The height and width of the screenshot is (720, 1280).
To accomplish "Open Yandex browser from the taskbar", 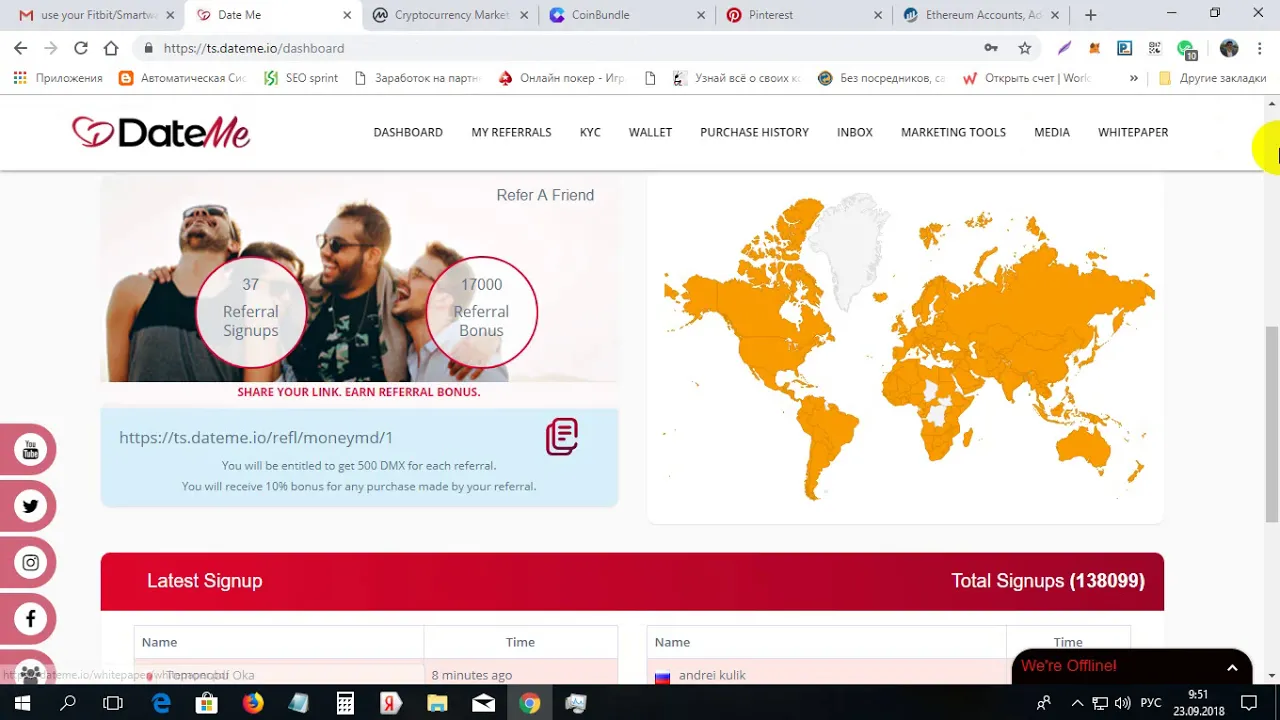I will (x=391, y=703).
